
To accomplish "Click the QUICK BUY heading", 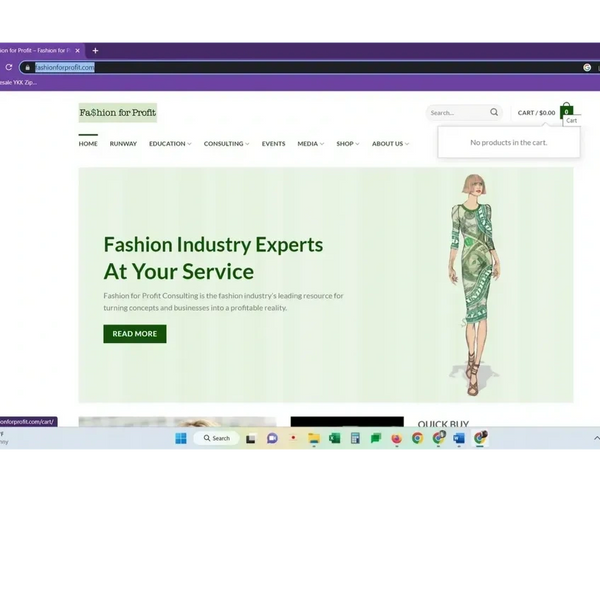I will pos(443,423).
